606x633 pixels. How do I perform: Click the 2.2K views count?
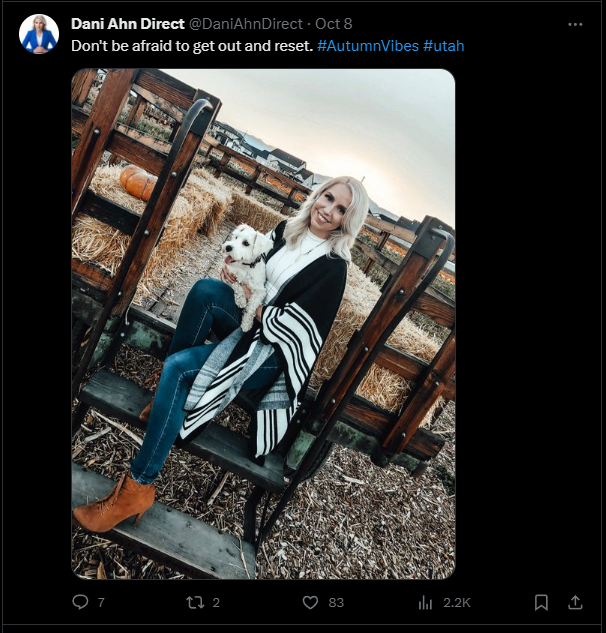pos(457,603)
